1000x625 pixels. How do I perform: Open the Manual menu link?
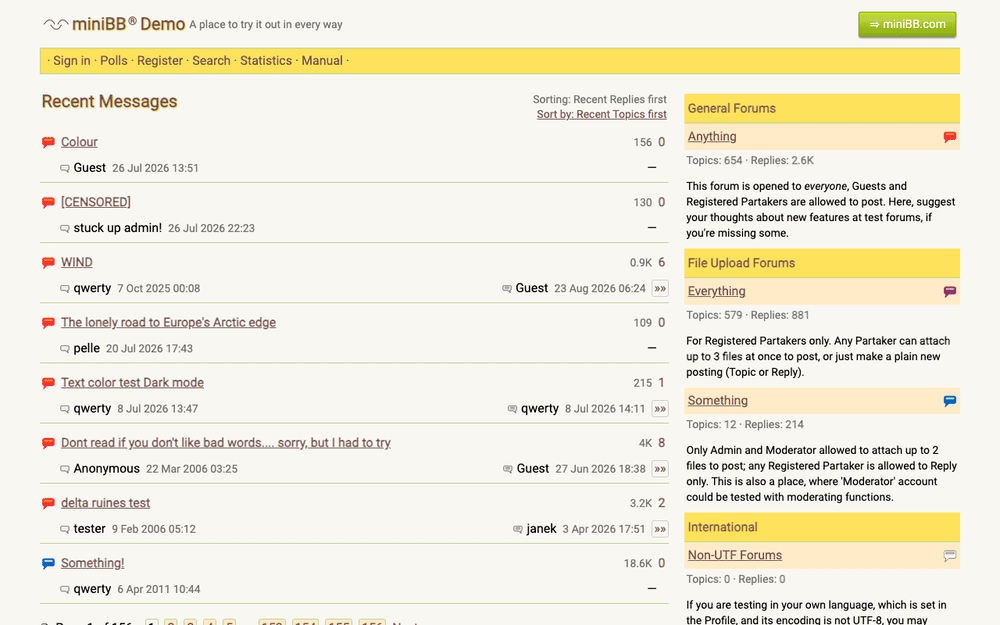coord(322,61)
